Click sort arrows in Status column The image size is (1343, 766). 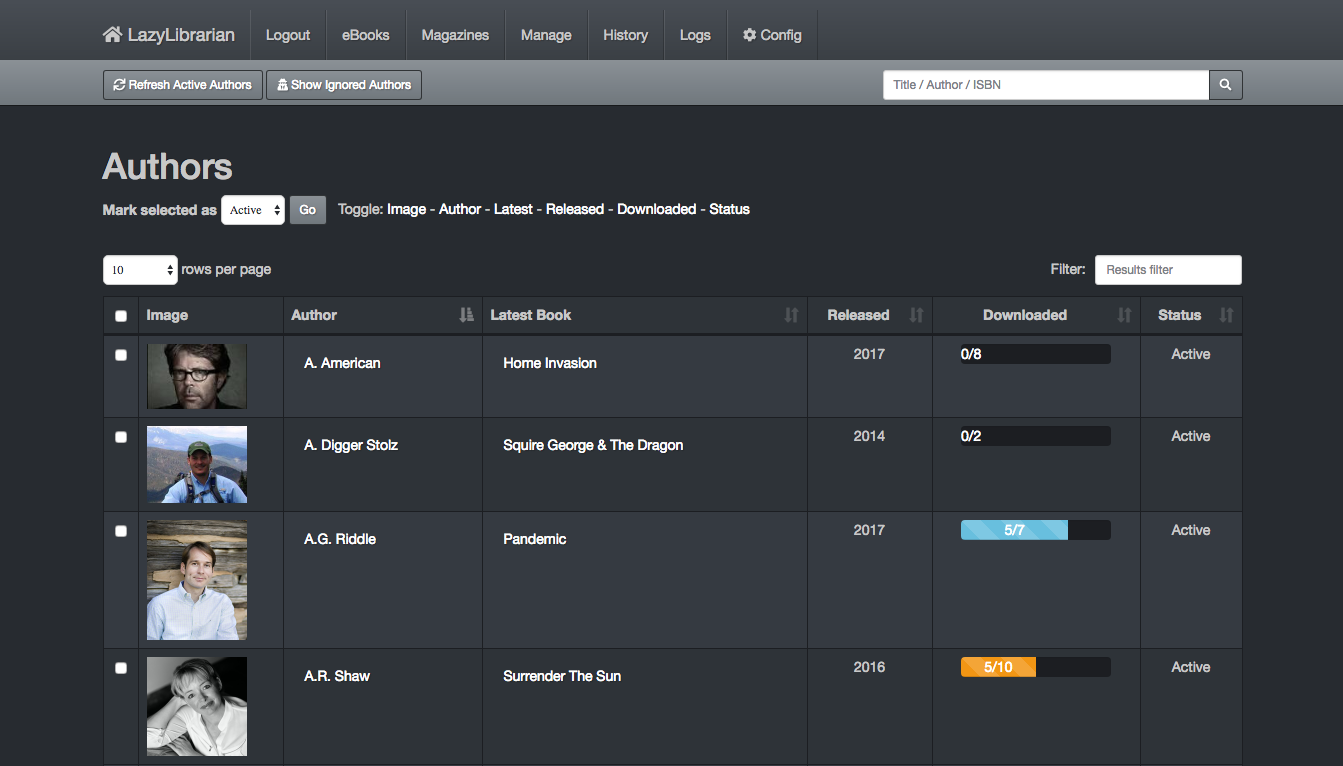click(x=1226, y=315)
